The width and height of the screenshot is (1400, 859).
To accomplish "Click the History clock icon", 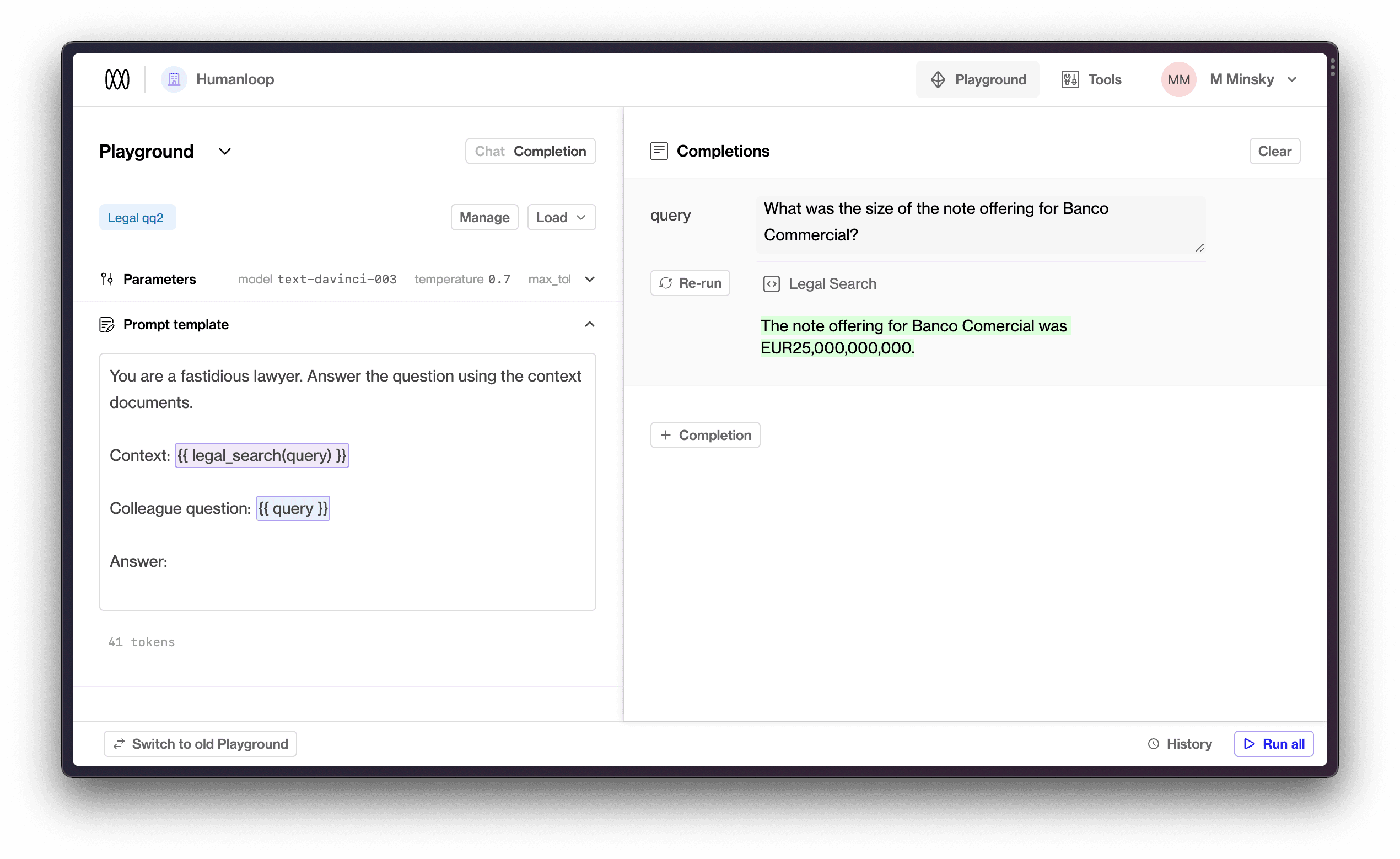I will (1153, 743).
